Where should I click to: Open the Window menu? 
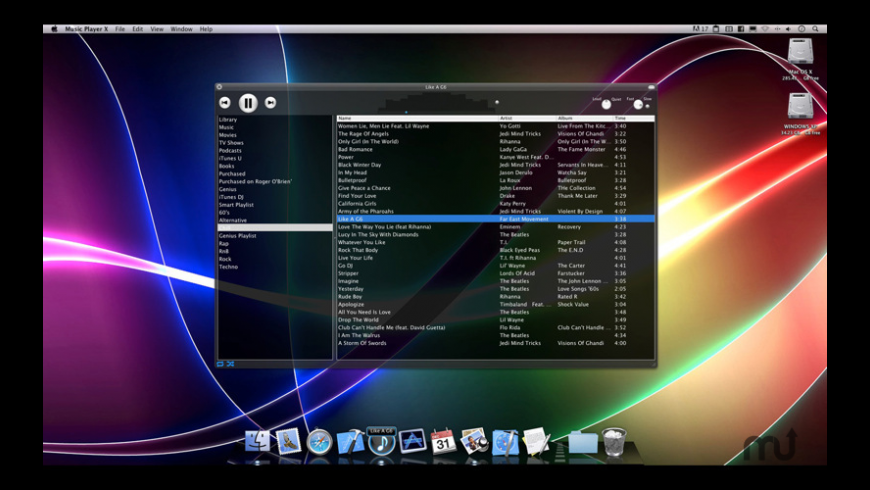point(181,29)
